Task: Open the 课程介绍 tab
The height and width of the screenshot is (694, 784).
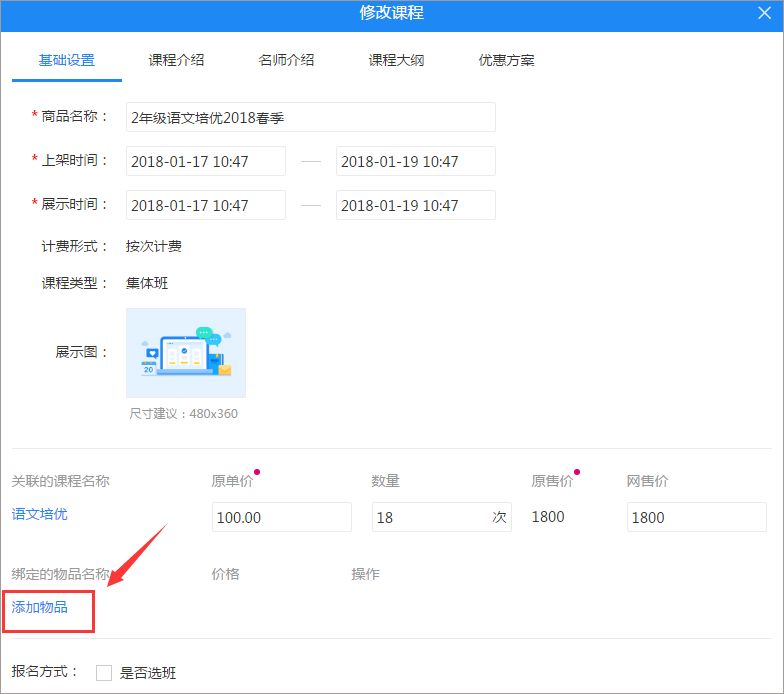Action: 177,60
